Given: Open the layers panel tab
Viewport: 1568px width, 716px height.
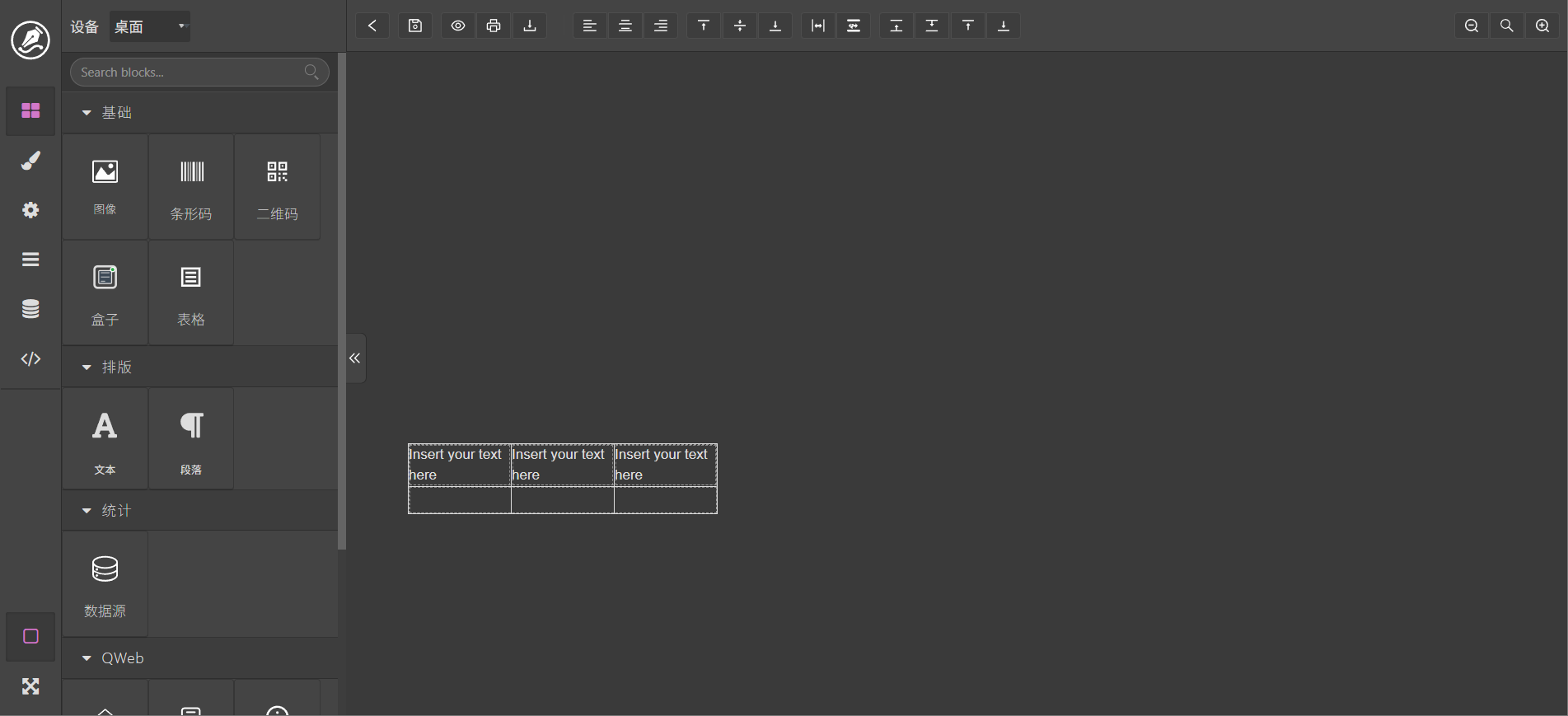Looking at the screenshot, I should 30,260.
